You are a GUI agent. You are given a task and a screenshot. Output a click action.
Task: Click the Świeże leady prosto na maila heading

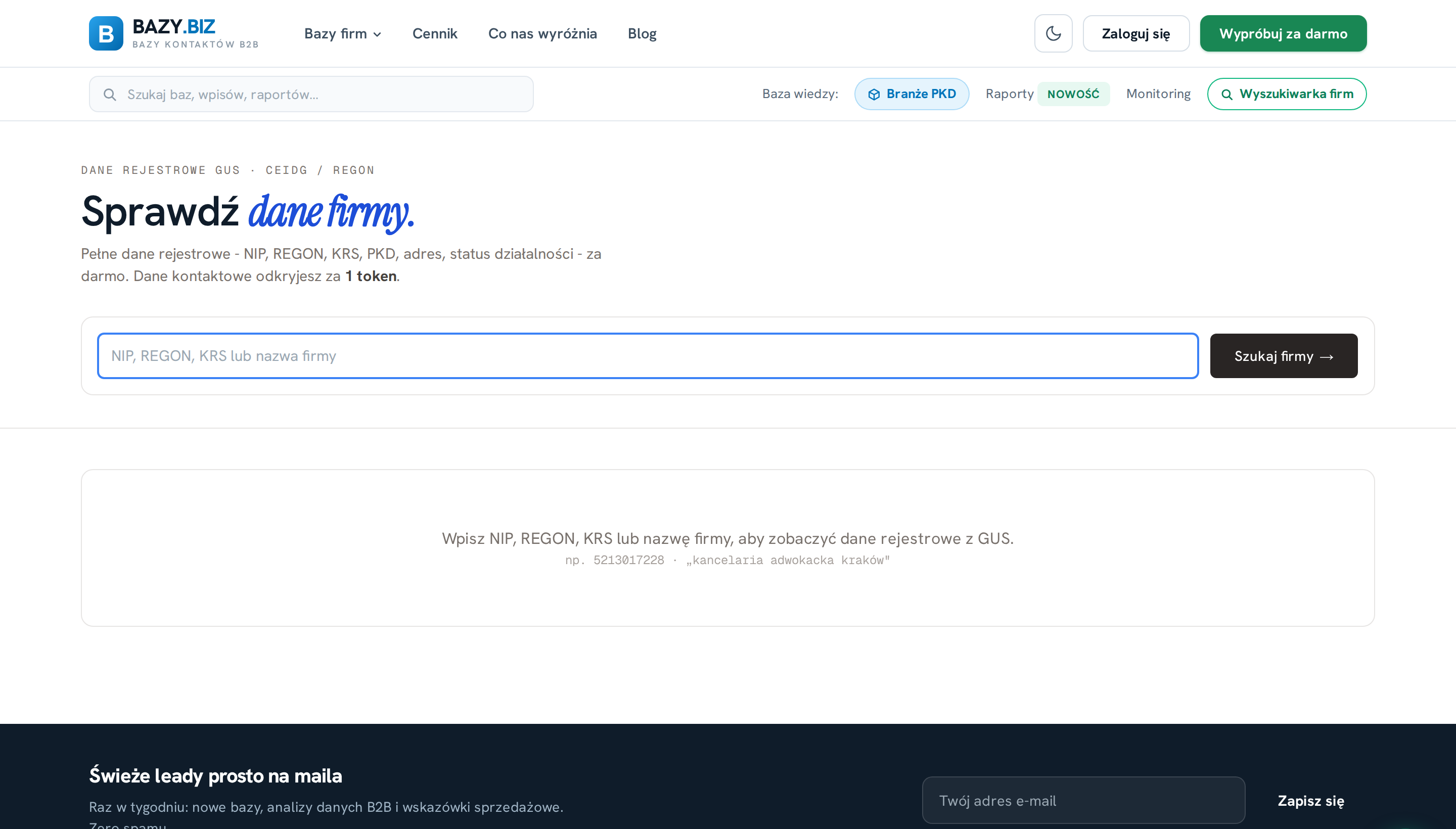(215, 775)
